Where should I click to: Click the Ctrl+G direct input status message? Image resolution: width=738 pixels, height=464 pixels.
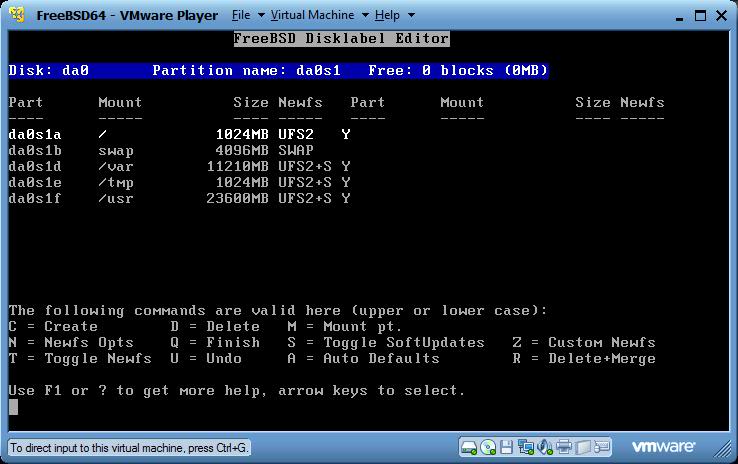(x=129, y=448)
